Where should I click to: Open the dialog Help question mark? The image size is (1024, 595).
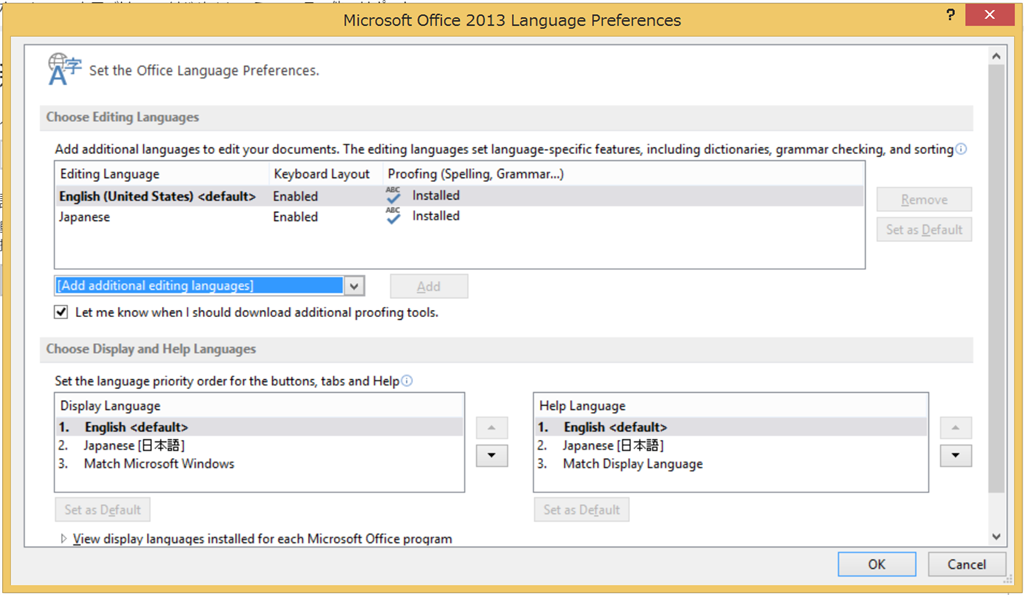pos(950,14)
